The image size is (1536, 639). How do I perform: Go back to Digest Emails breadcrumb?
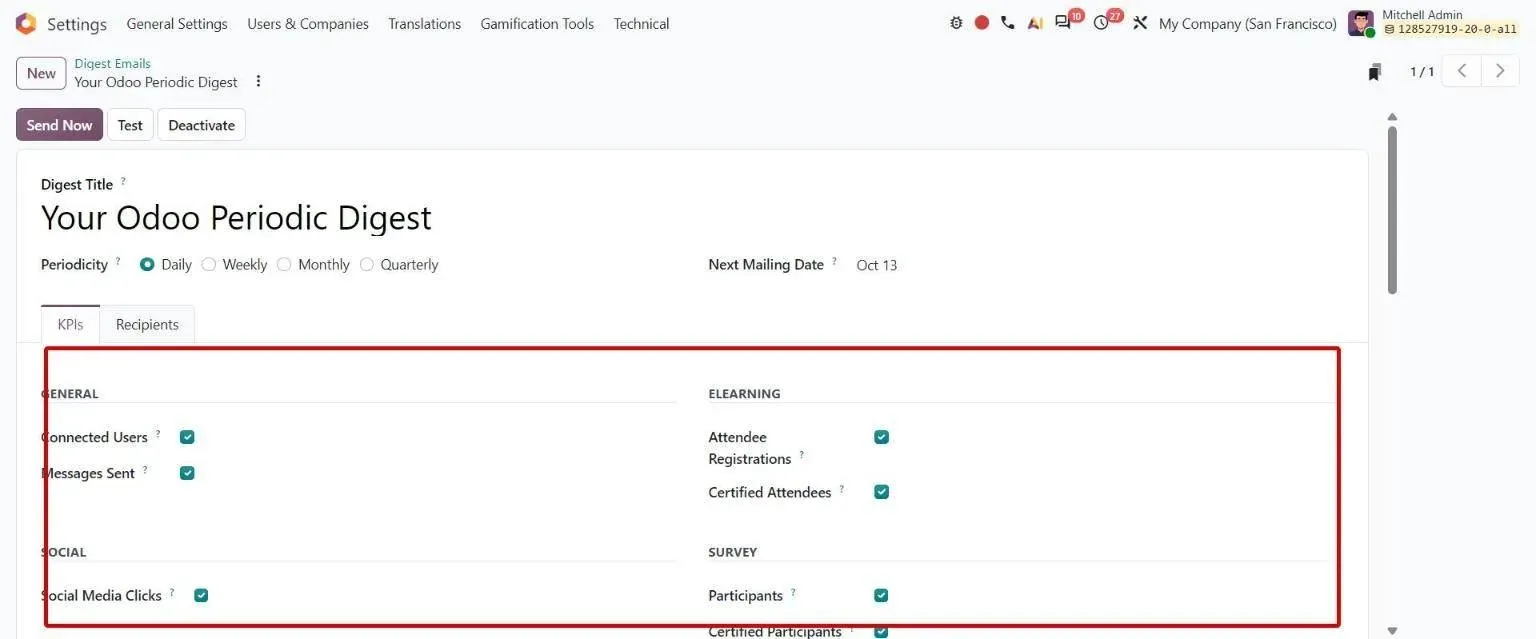point(112,64)
